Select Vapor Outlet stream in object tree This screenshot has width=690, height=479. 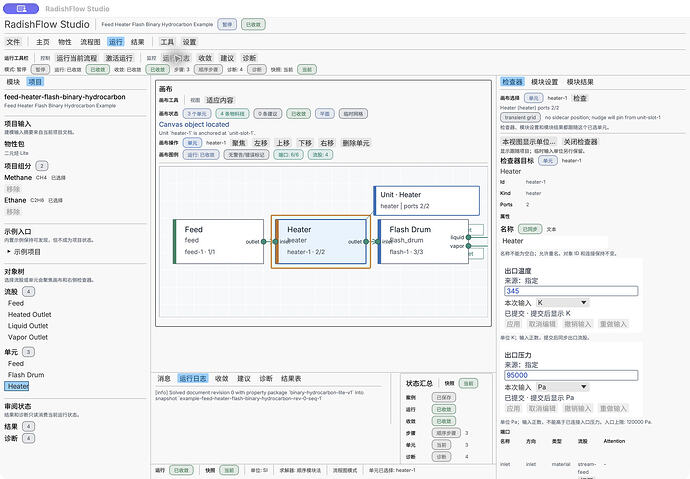28,337
